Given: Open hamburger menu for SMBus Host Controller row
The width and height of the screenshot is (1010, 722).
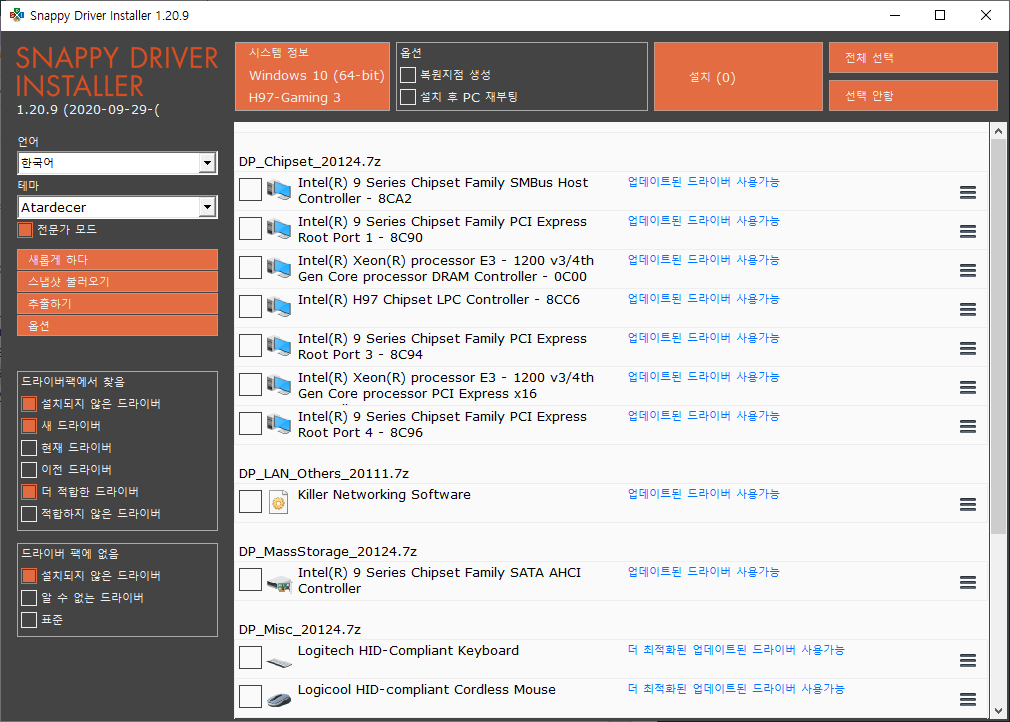Looking at the screenshot, I should pyautogui.click(x=967, y=192).
